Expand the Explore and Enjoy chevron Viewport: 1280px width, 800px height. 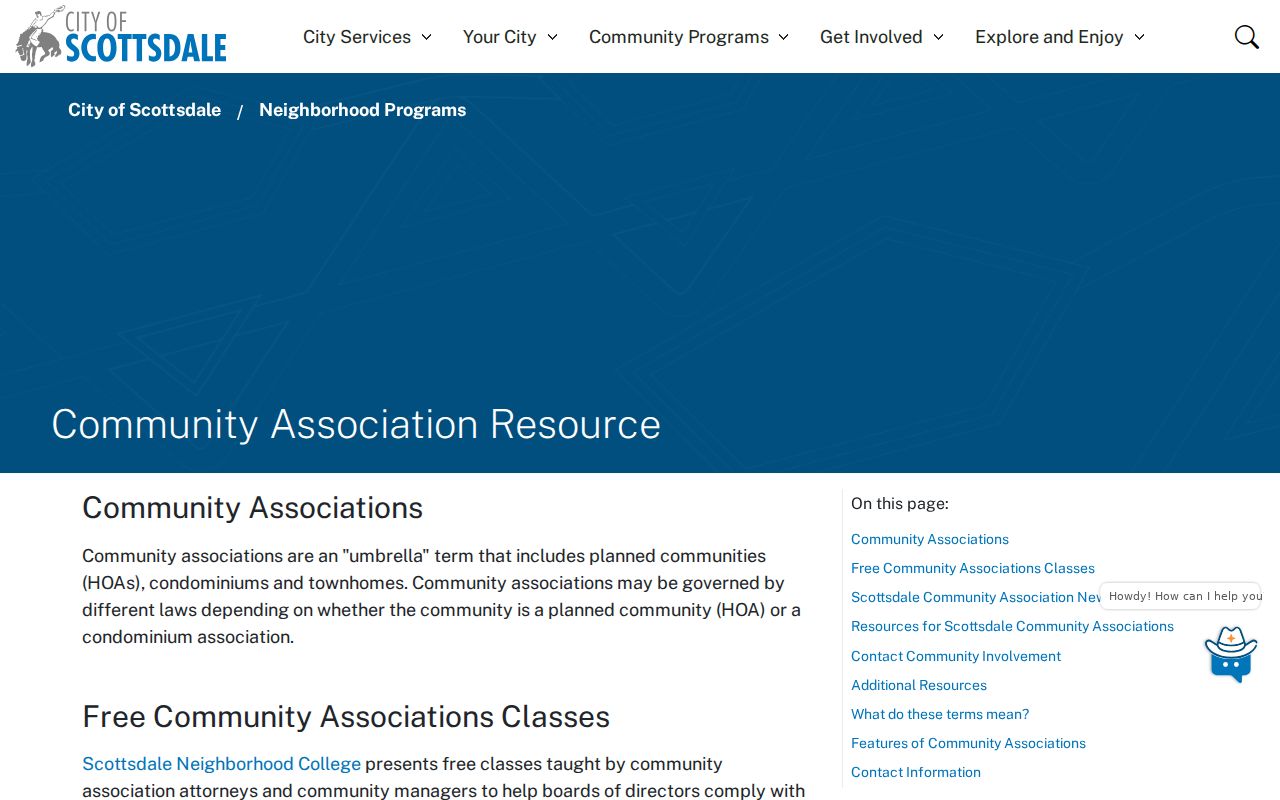(x=1139, y=37)
